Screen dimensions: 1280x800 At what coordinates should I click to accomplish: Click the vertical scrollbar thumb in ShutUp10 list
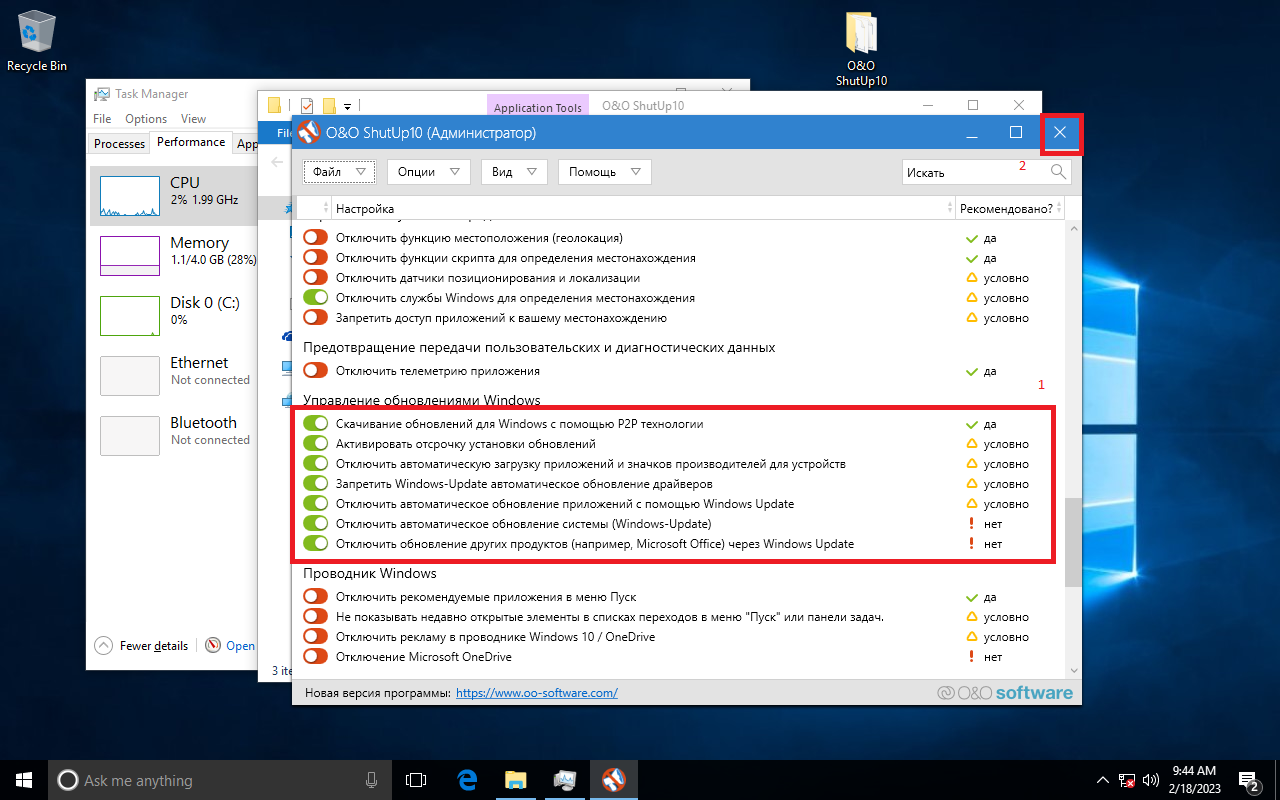click(1073, 542)
